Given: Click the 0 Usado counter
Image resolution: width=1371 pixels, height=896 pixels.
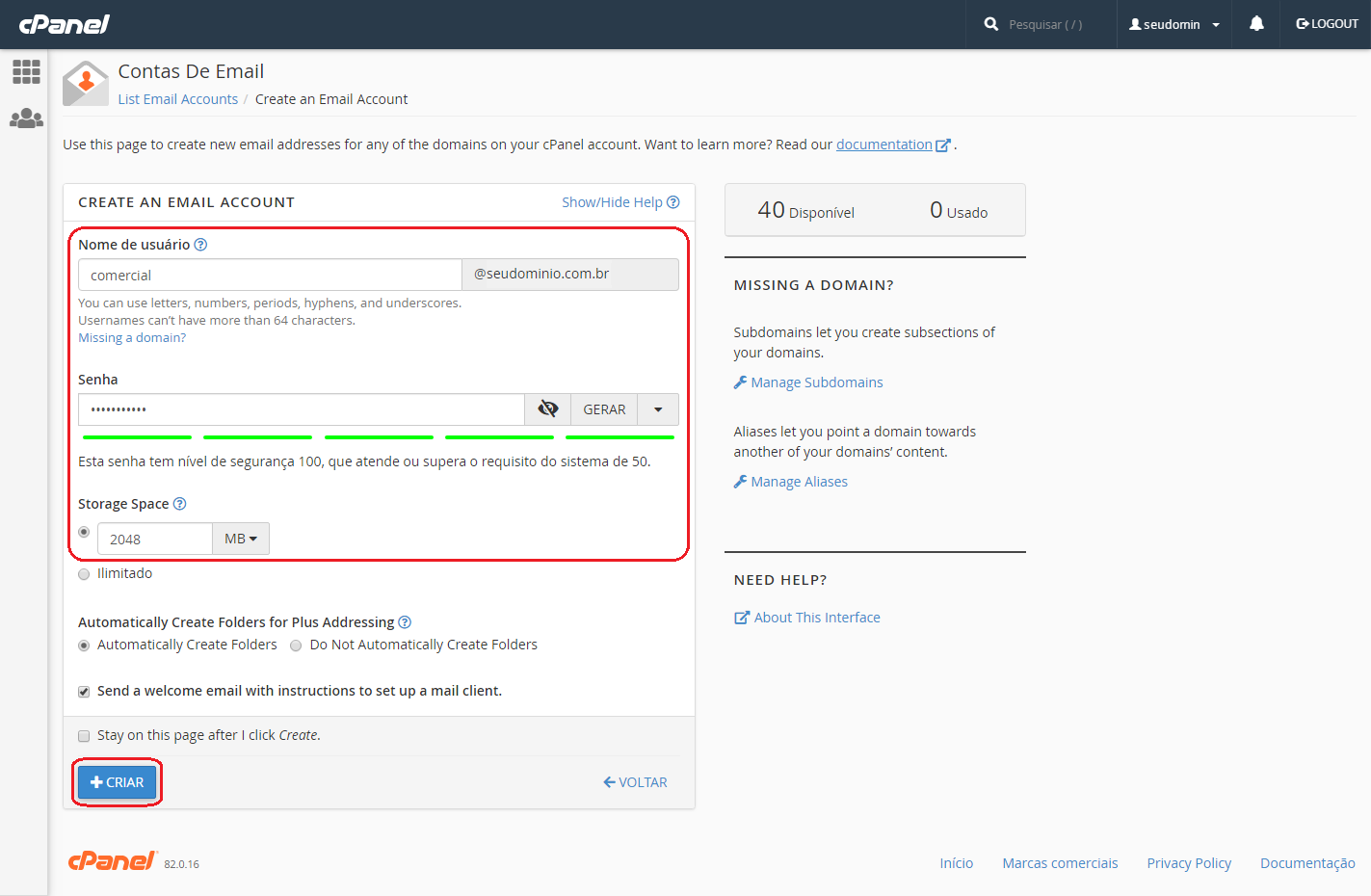Looking at the screenshot, I should [x=959, y=210].
